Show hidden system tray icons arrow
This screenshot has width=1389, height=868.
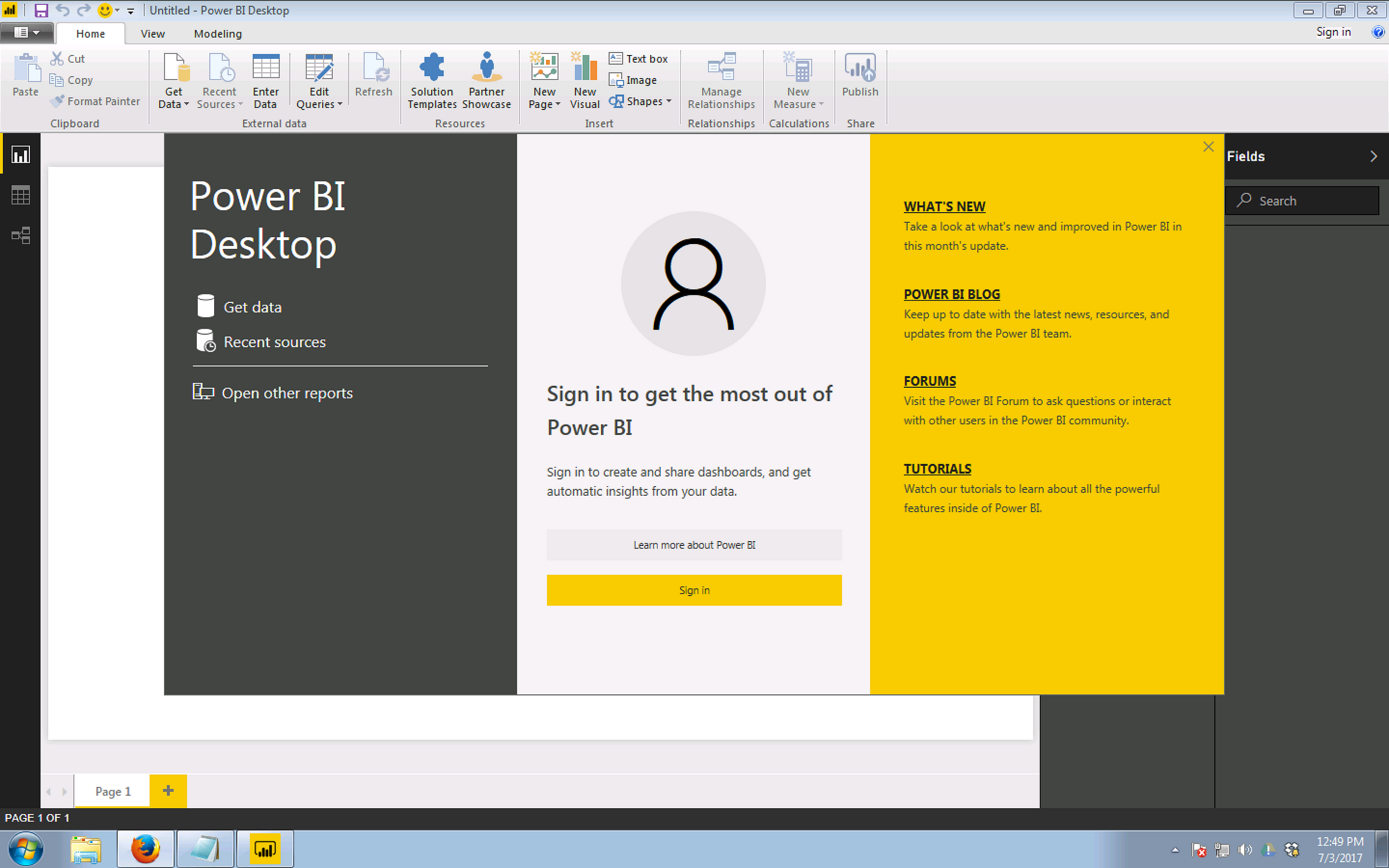(1175, 850)
